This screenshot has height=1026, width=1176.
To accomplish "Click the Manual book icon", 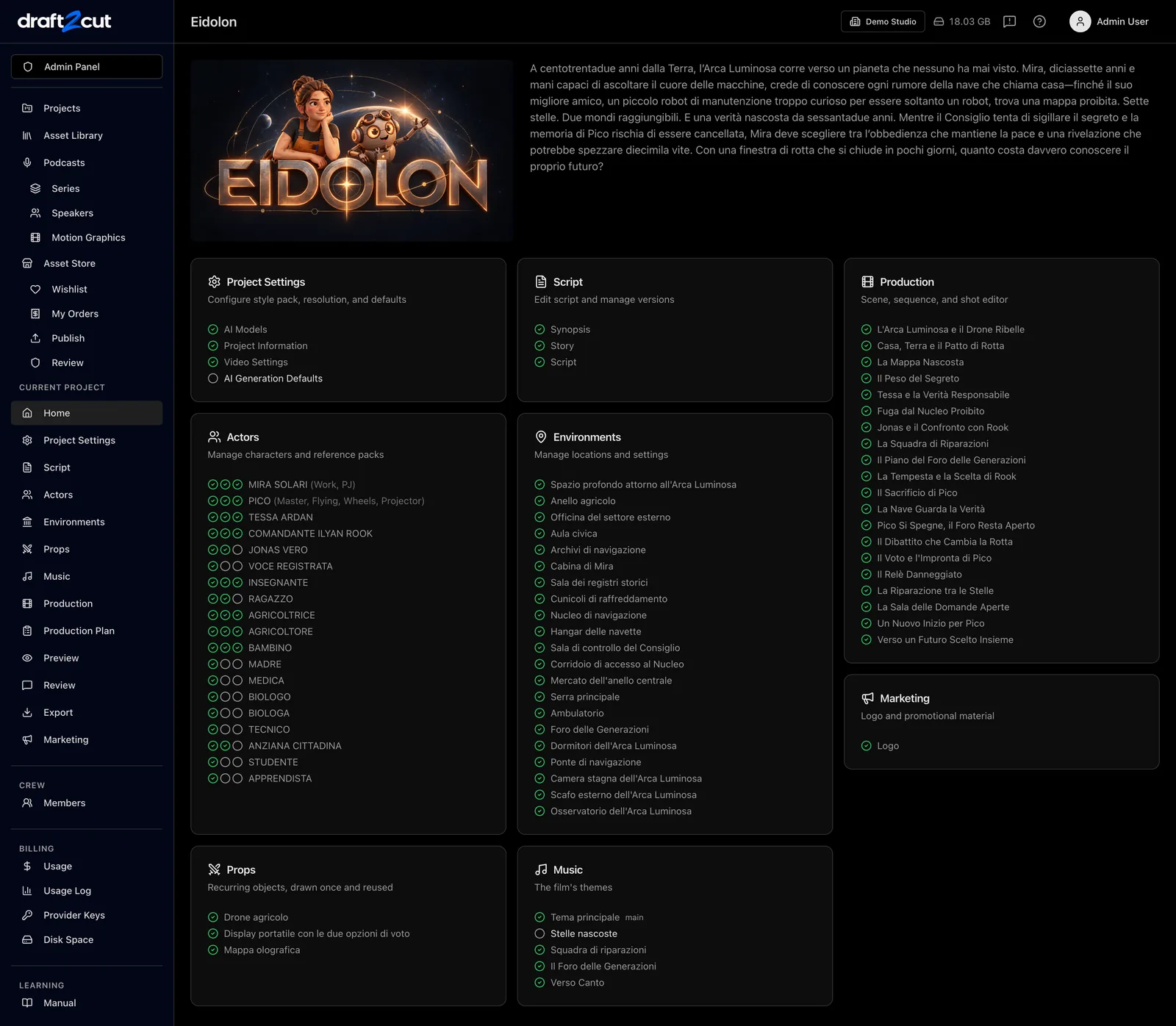I will click(27, 1002).
